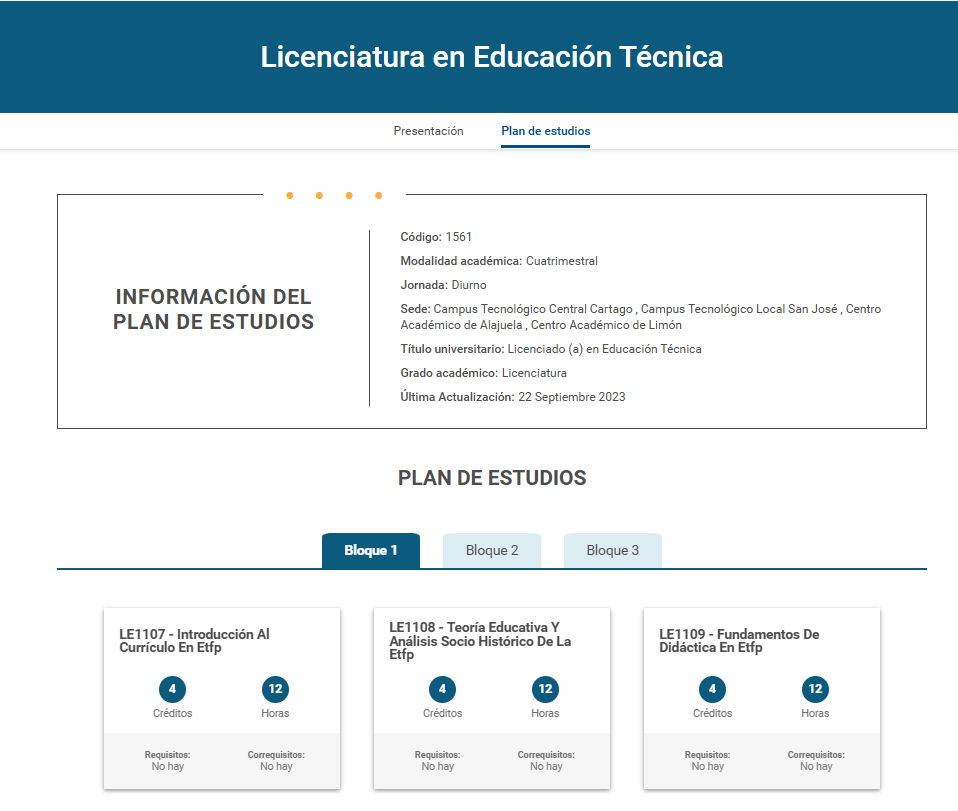Select the hours circle in LE1108 card
958x811 pixels.
coord(545,689)
